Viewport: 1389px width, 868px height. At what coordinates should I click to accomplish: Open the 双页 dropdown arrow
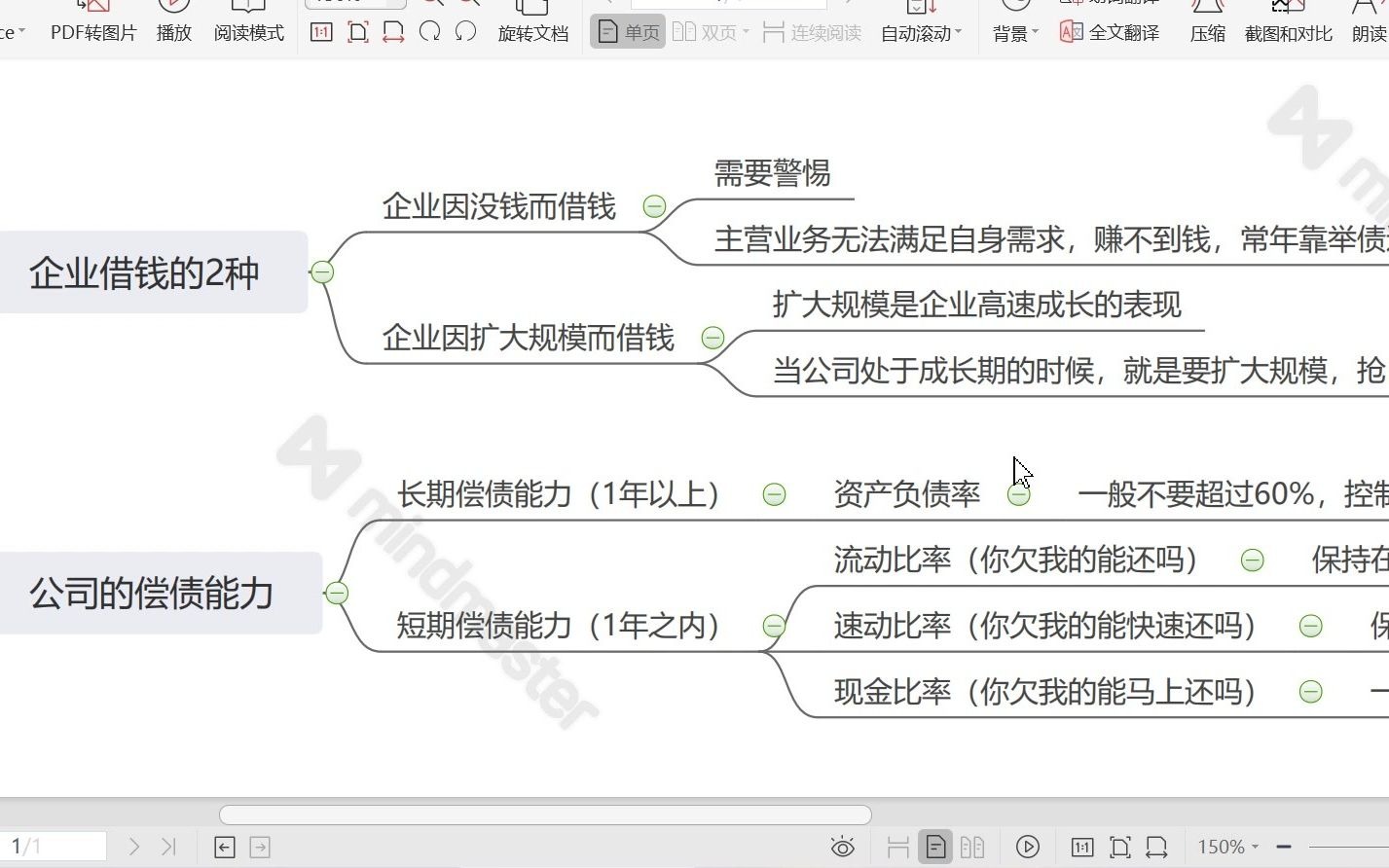(747, 32)
